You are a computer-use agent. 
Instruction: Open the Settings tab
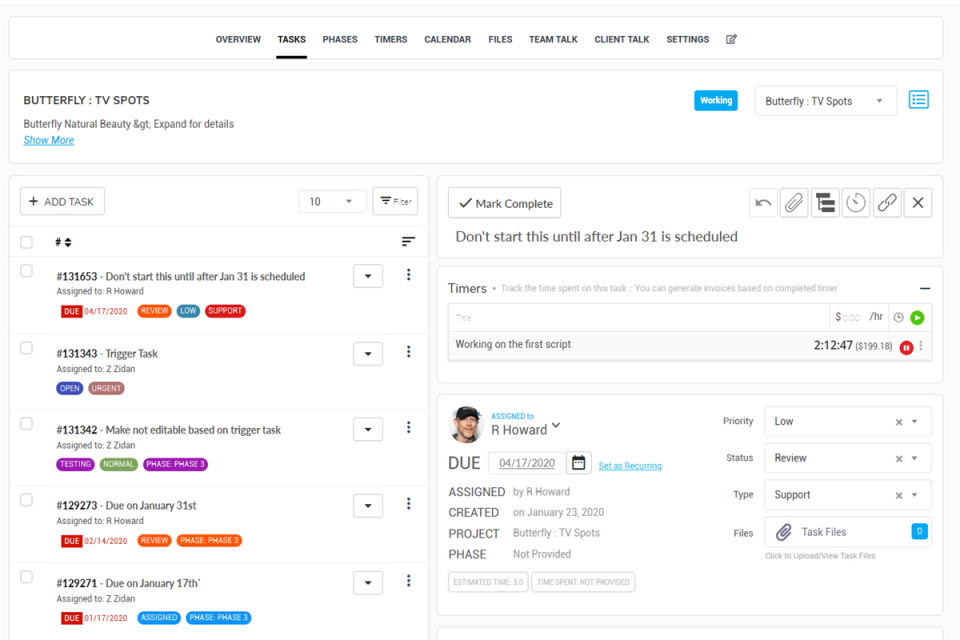[688, 39]
